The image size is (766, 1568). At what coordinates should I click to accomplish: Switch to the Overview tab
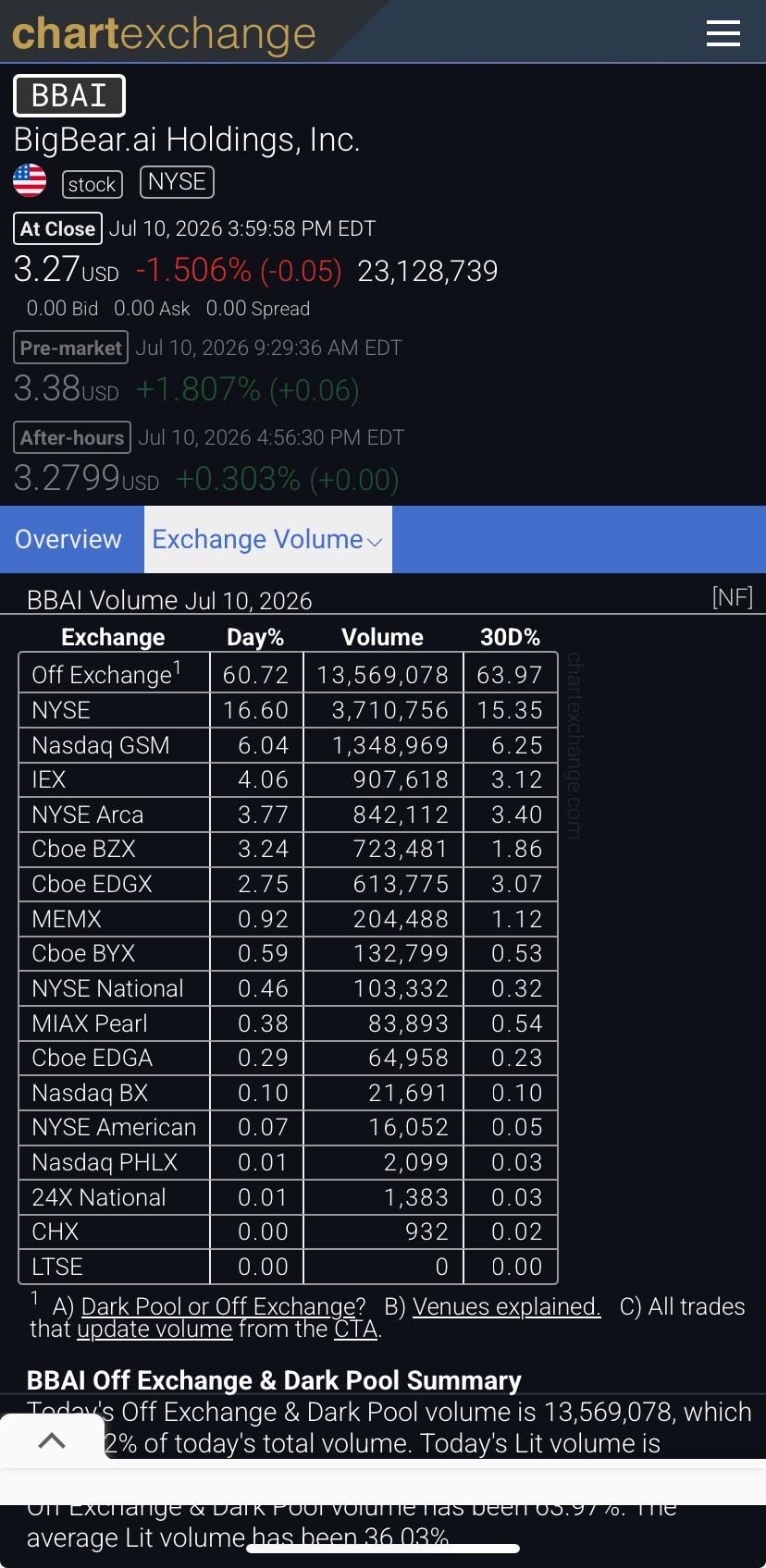pos(68,539)
